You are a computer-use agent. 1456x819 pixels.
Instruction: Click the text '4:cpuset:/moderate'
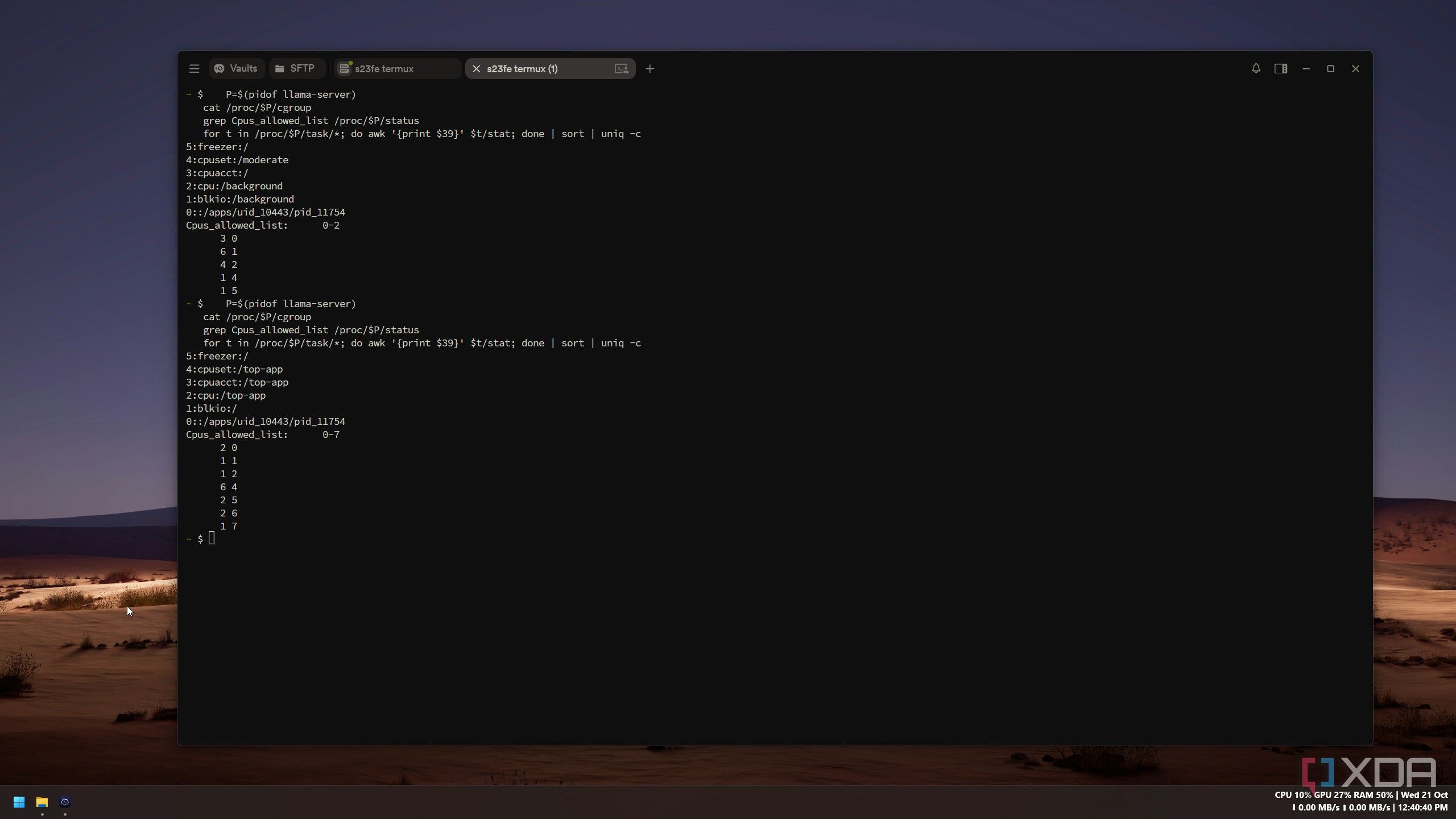pyautogui.click(x=237, y=160)
